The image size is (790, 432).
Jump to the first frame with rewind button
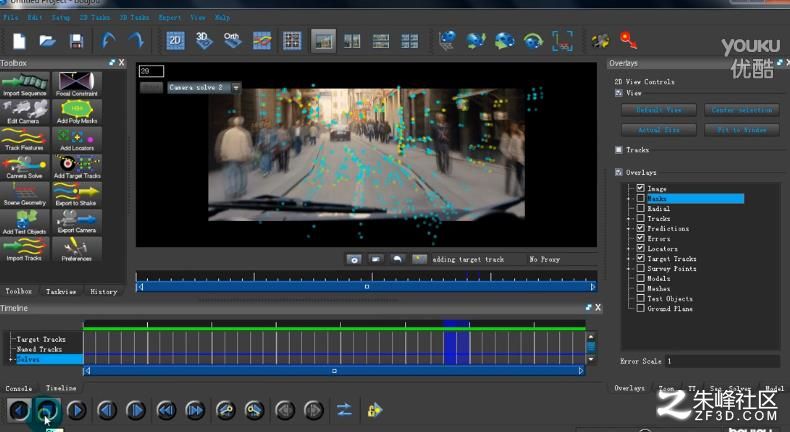[x=166, y=410]
